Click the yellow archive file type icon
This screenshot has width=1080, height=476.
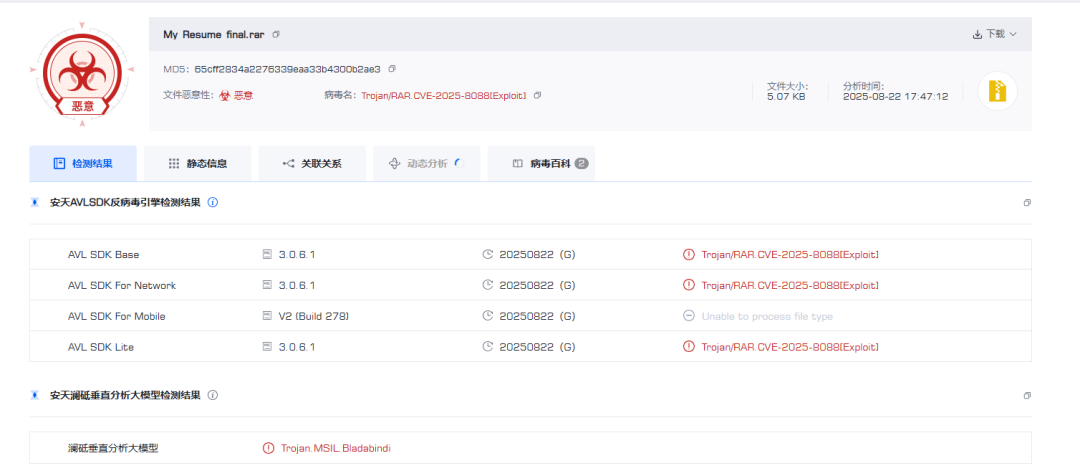[x=996, y=91]
